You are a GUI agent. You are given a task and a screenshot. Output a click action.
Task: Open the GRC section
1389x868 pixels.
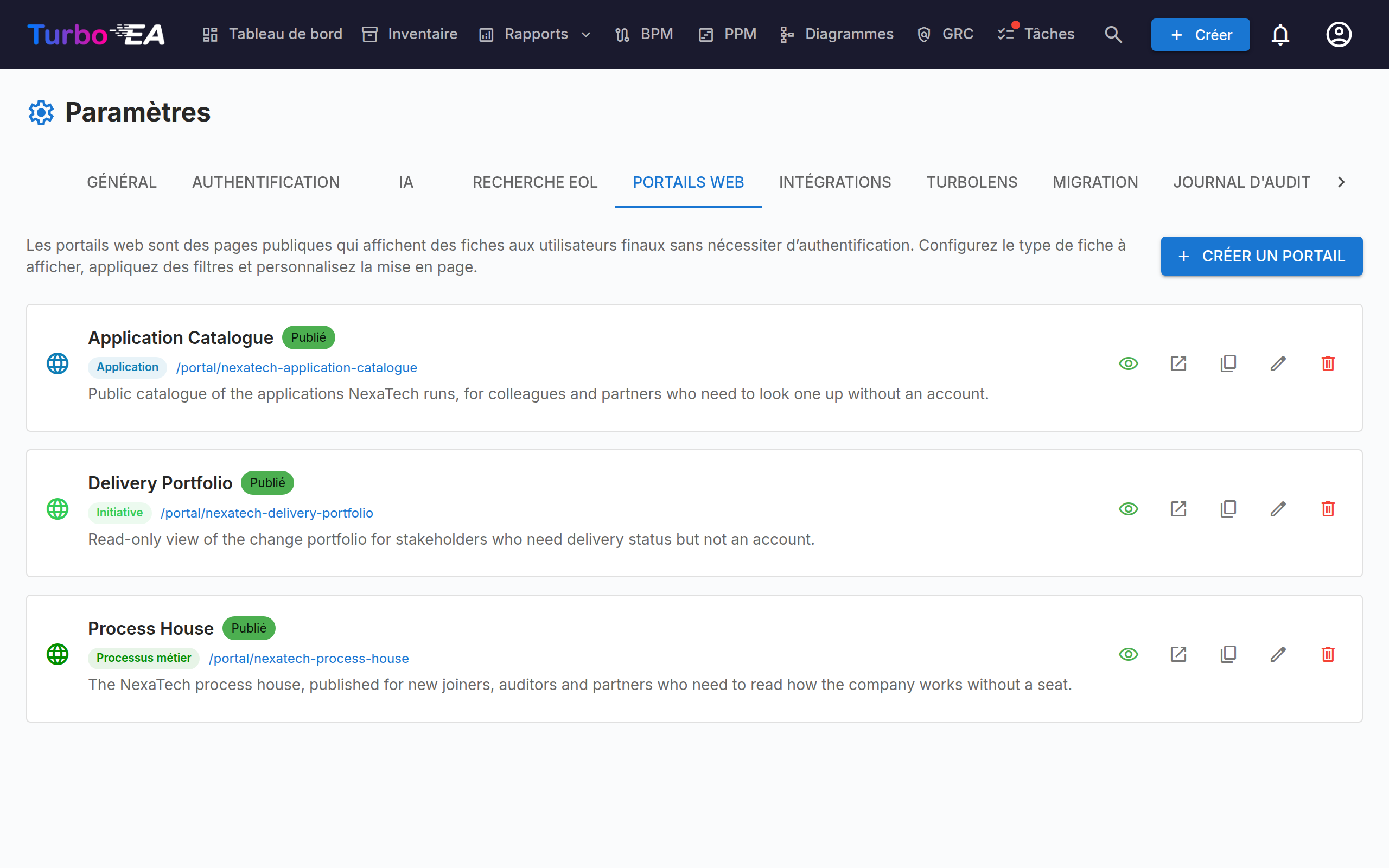(x=945, y=34)
